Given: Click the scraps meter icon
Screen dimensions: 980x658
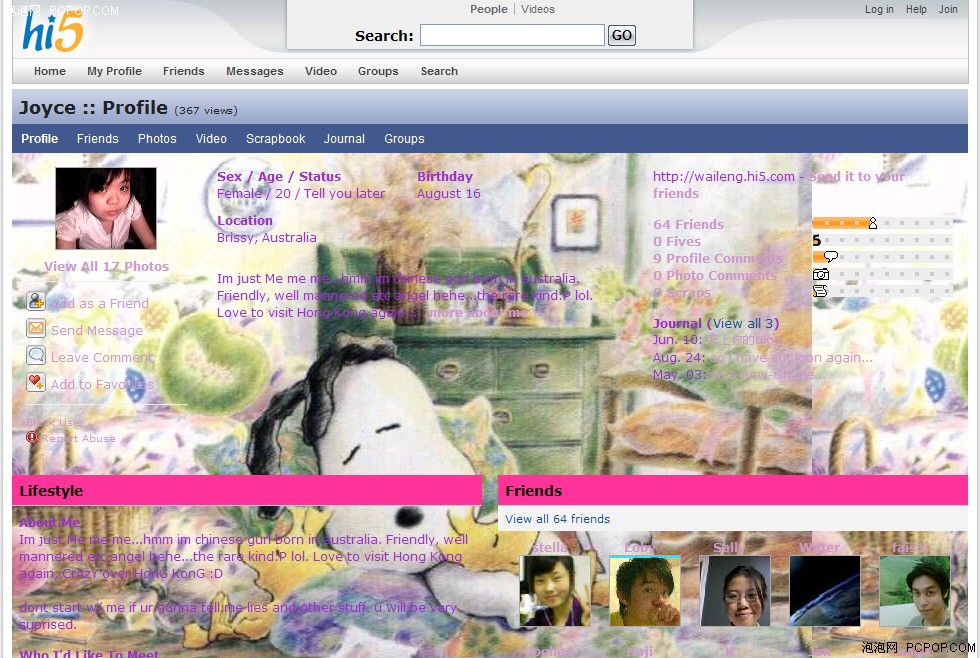Looking at the screenshot, I should coord(820,291).
